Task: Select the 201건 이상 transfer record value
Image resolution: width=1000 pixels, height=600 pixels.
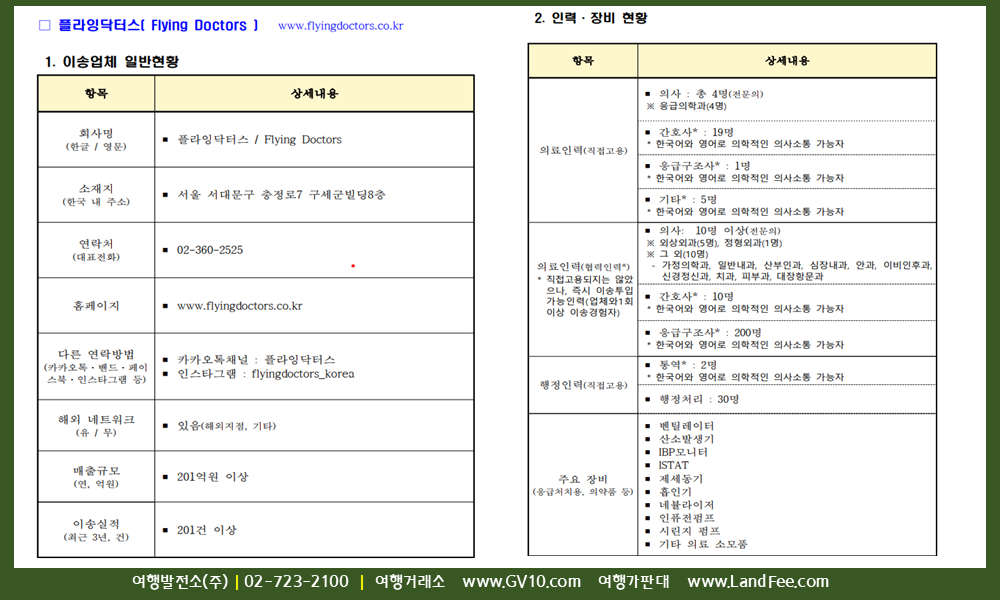Action: [206, 530]
